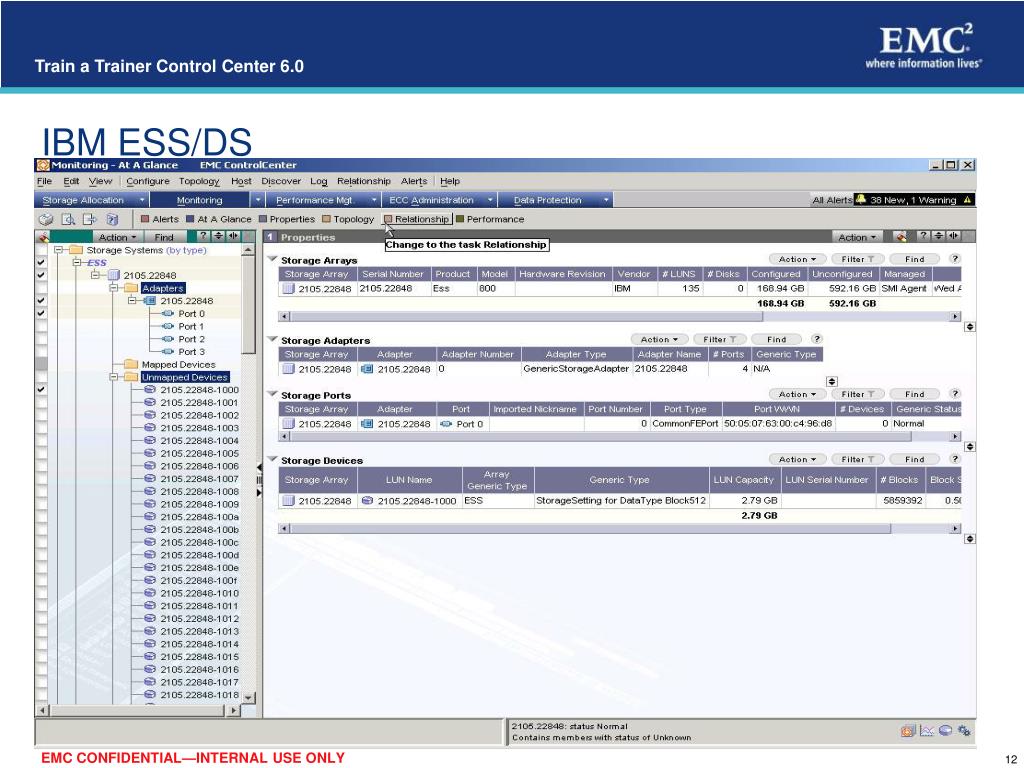Image resolution: width=1024 pixels, height=768 pixels.
Task: Click the first status bar icon at bottom right
Action: point(908,731)
